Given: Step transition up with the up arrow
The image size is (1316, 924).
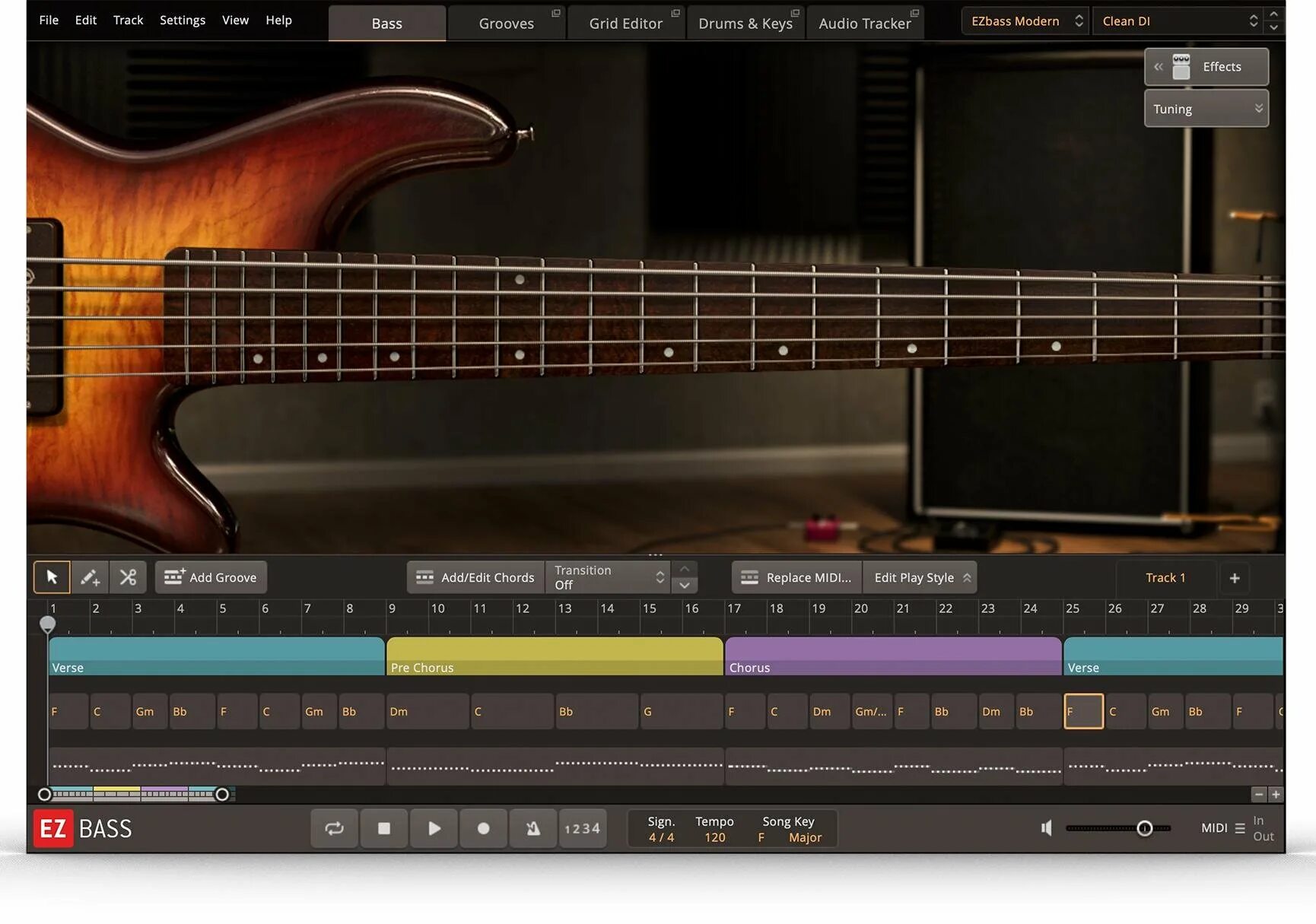Looking at the screenshot, I should (685, 569).
